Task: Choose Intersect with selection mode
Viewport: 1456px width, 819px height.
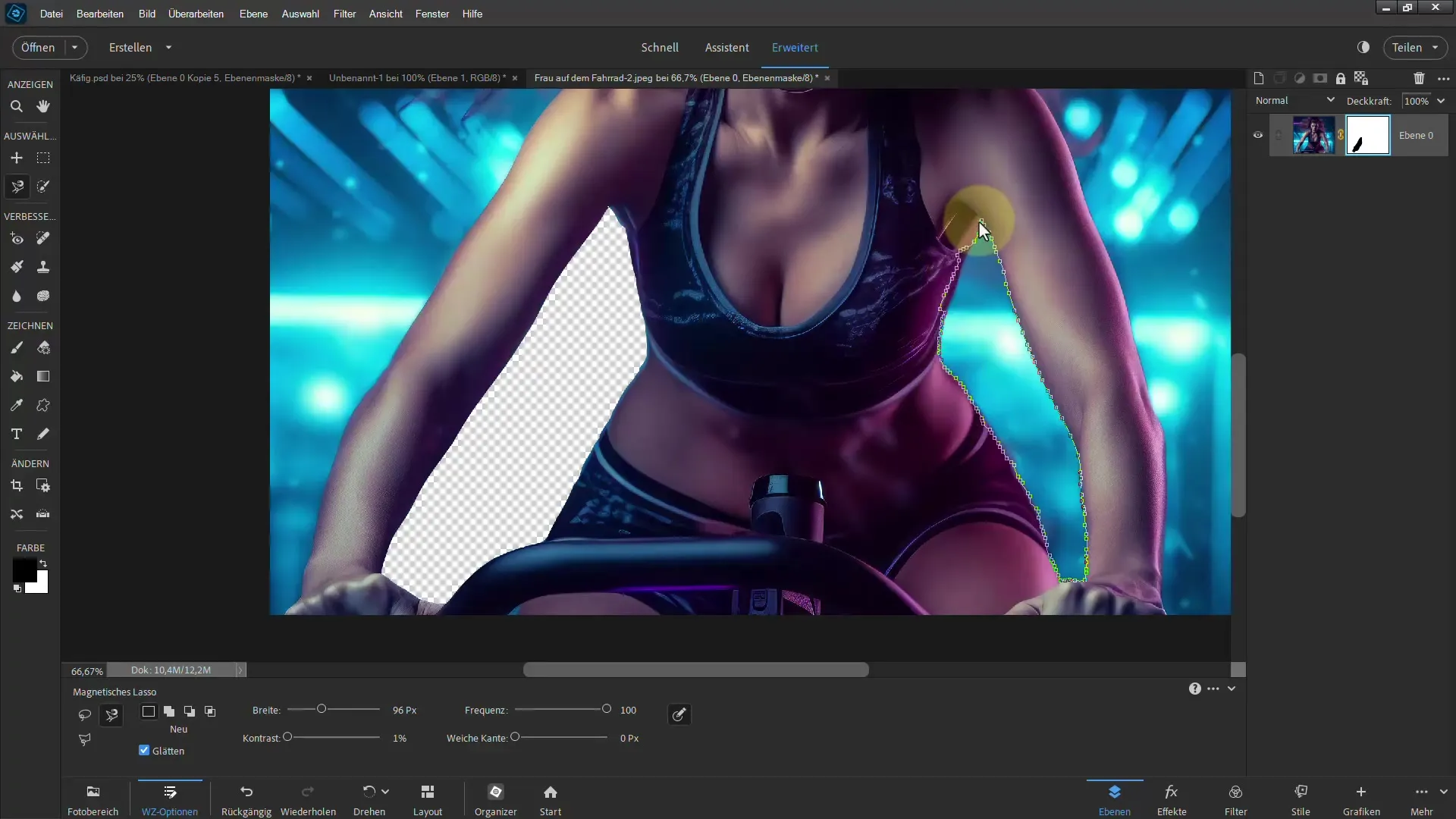Action: click(x=210, y=711)
